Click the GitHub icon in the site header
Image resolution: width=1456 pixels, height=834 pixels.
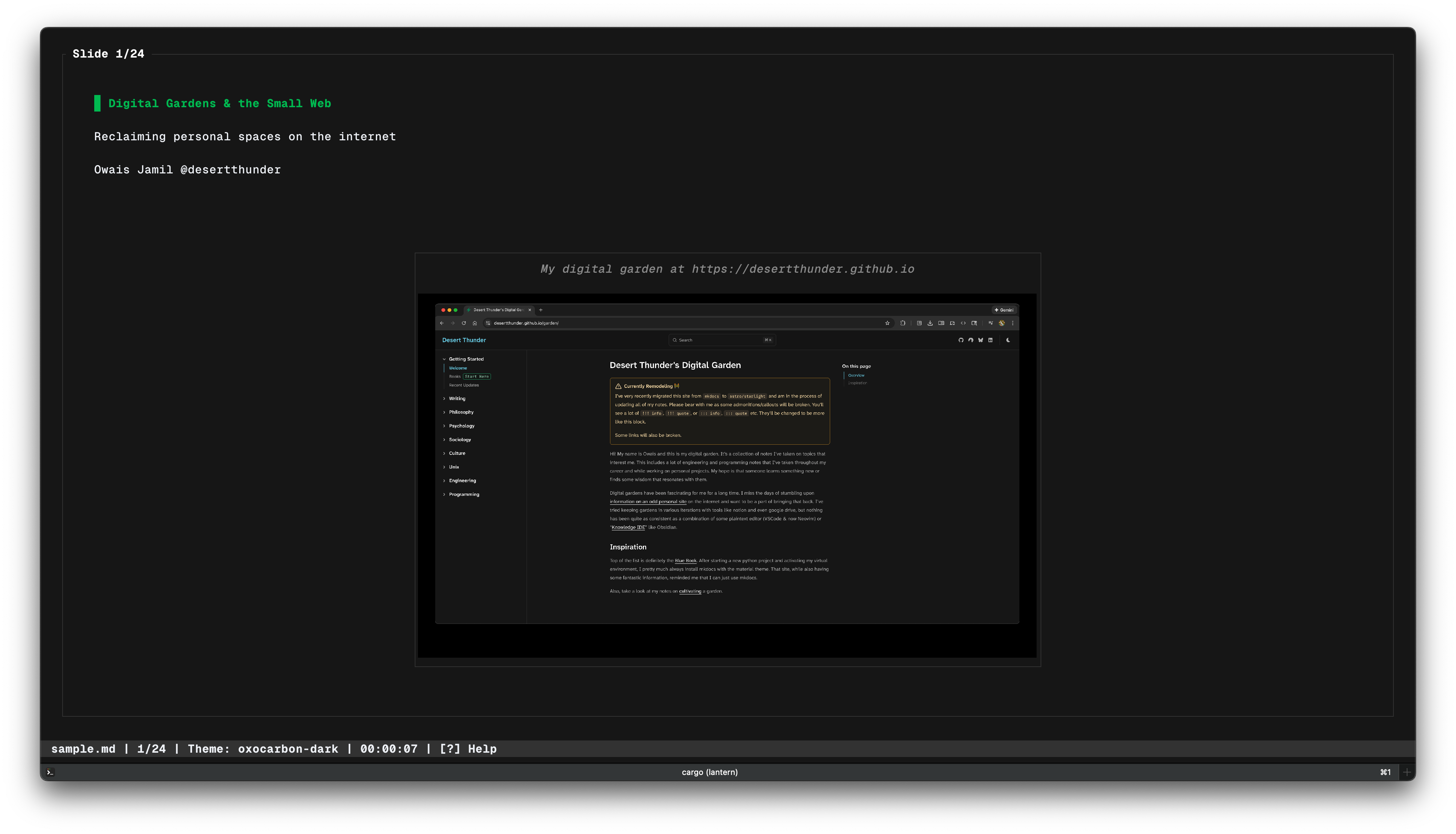tap(961, 340)
